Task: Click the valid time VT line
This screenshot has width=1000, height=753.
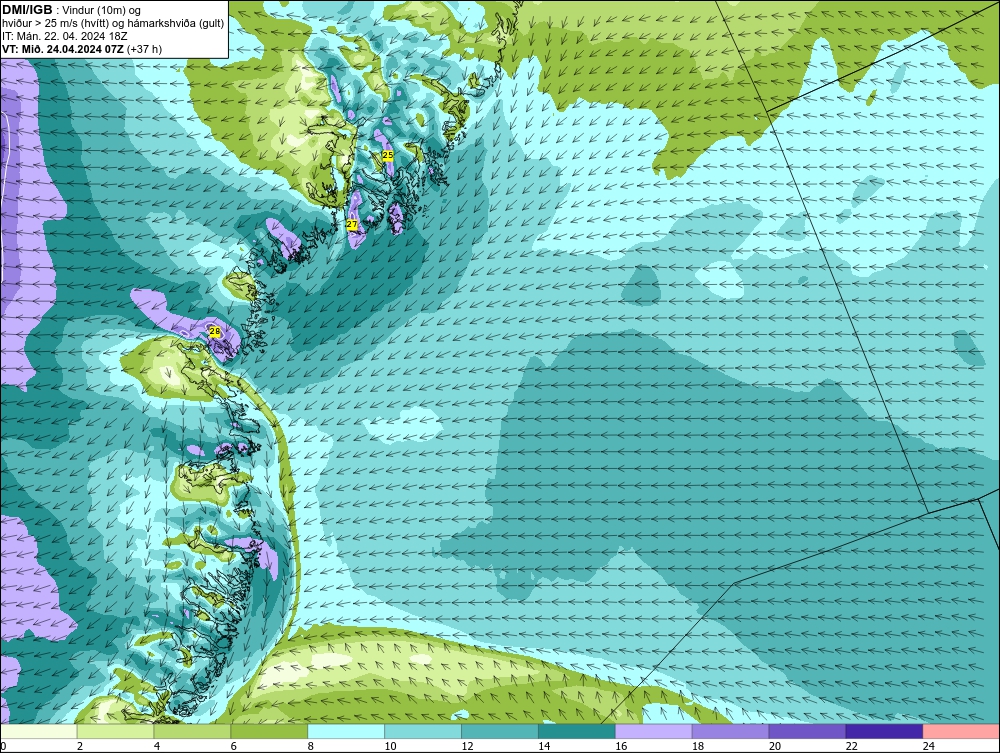Action: pyautogui.click(x=82, y=49)
